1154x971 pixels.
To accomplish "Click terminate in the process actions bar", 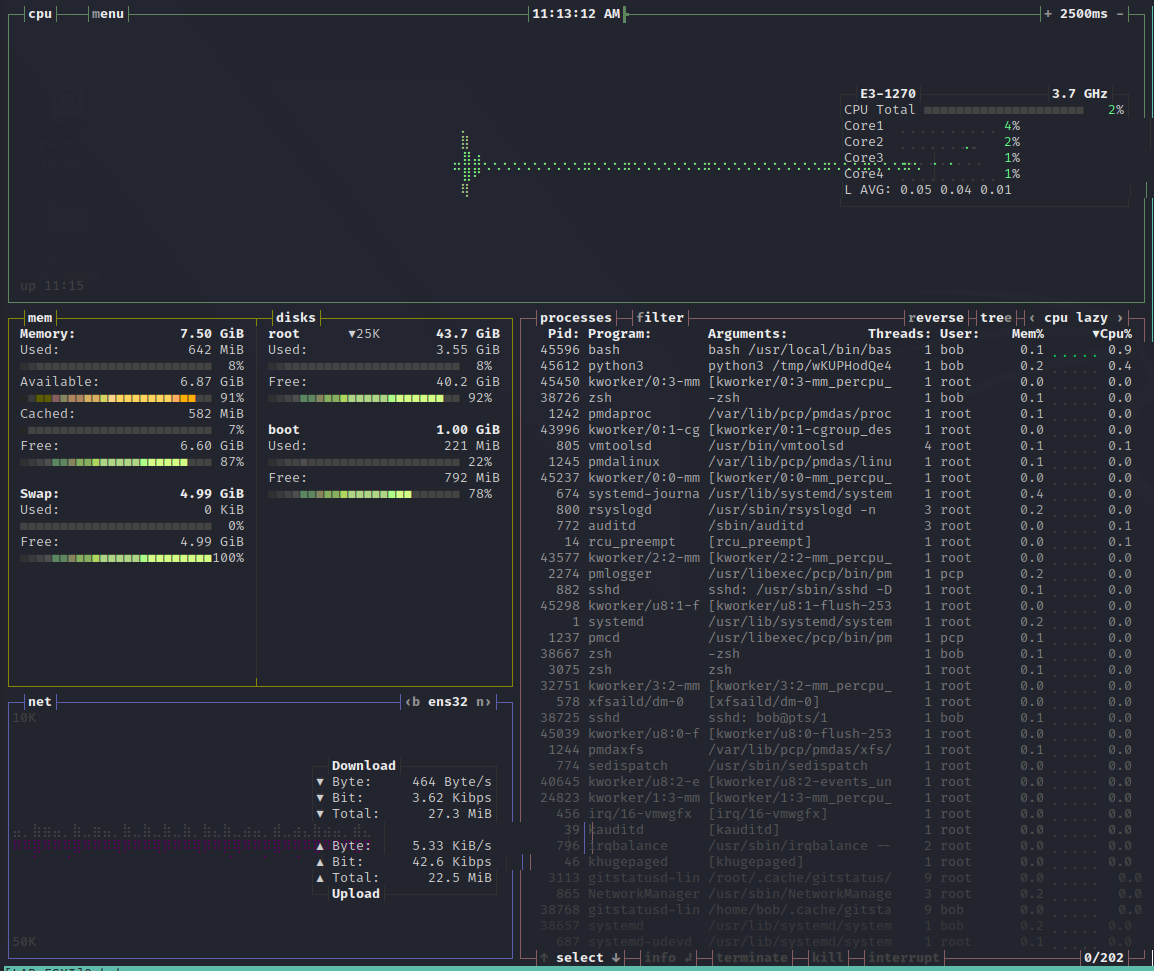I will pyautogui.click(x=752, y=957).
